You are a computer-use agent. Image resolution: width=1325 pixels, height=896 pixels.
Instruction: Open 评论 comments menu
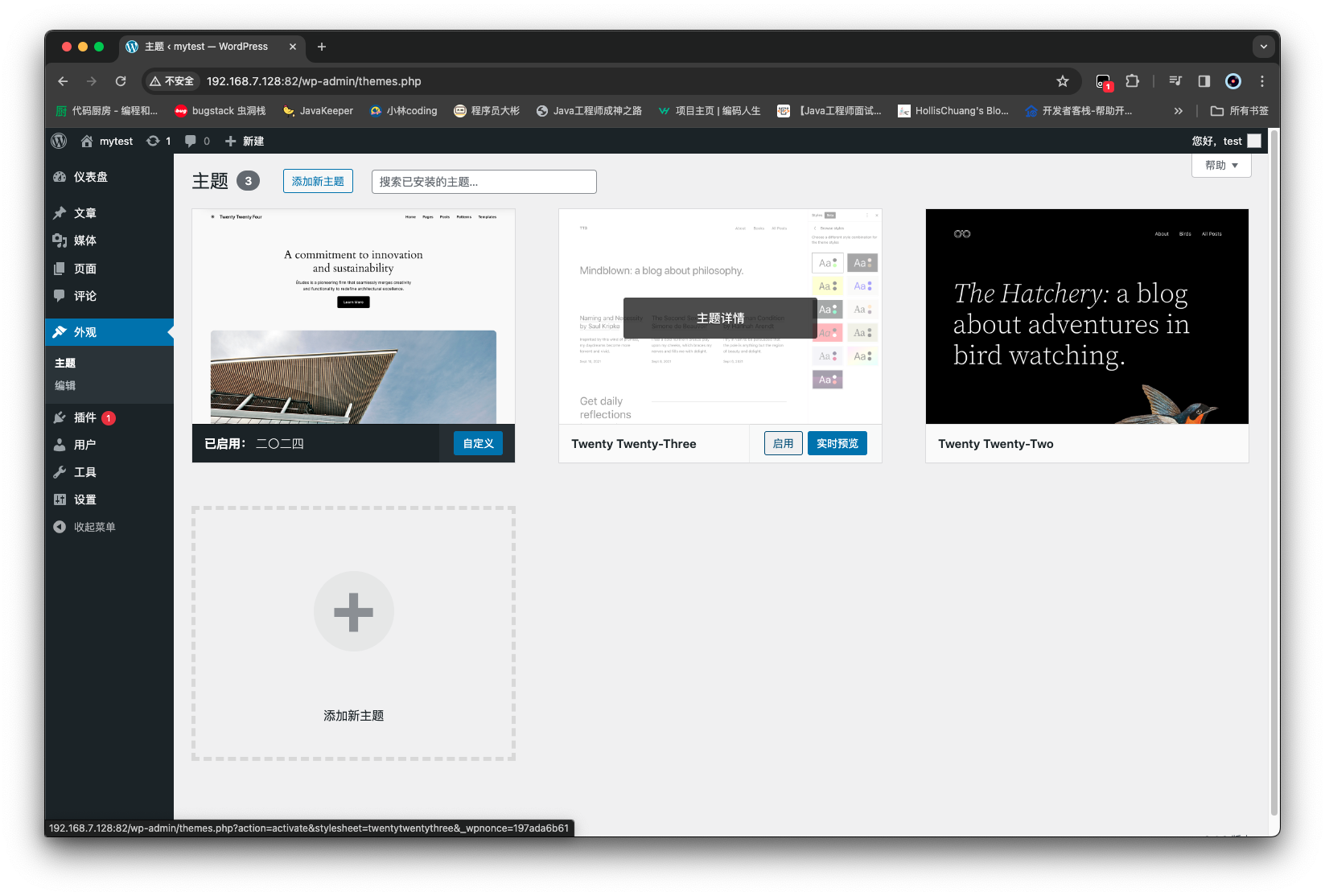[109, 296]
